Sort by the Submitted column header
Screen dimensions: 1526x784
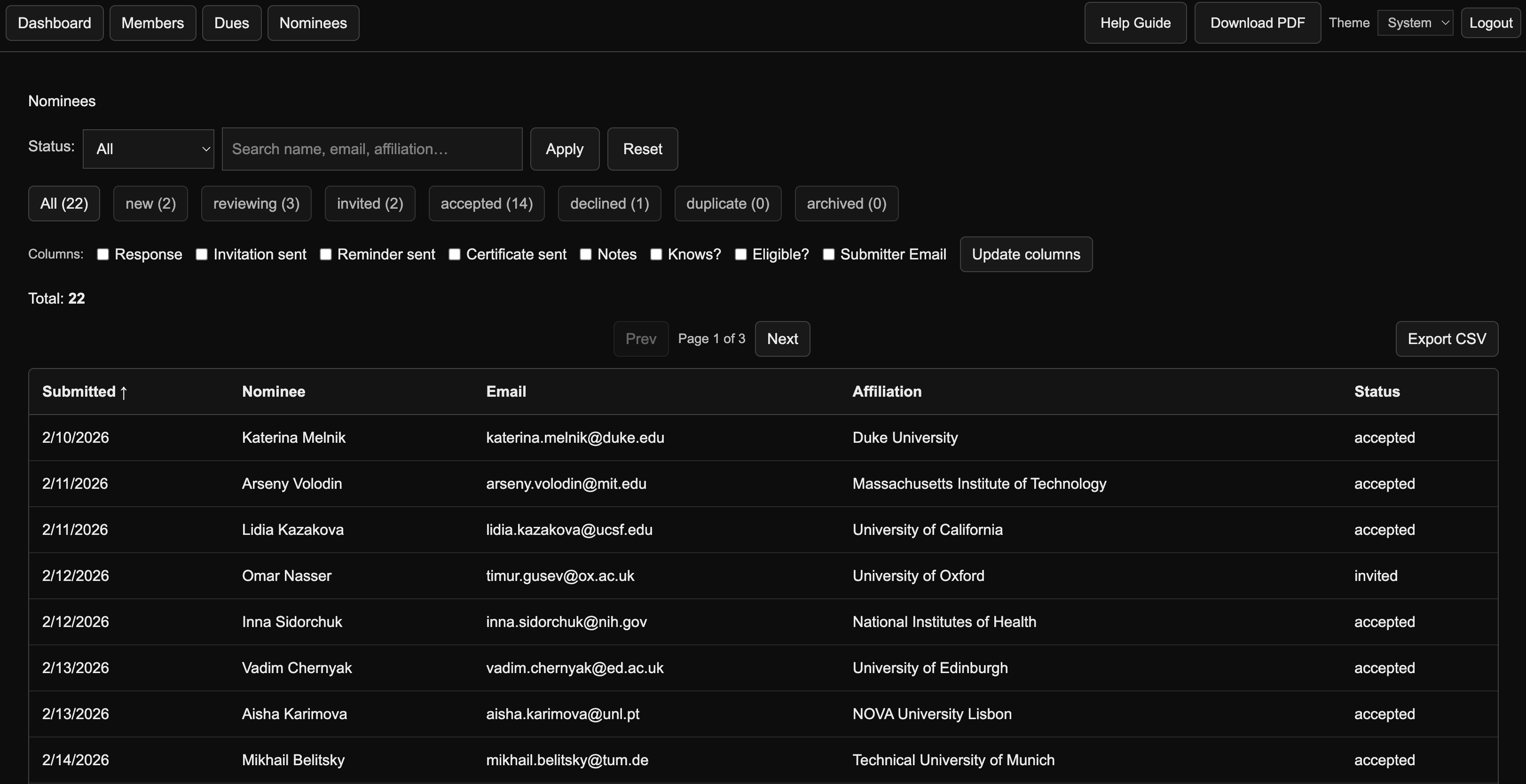tap(84, 392)
